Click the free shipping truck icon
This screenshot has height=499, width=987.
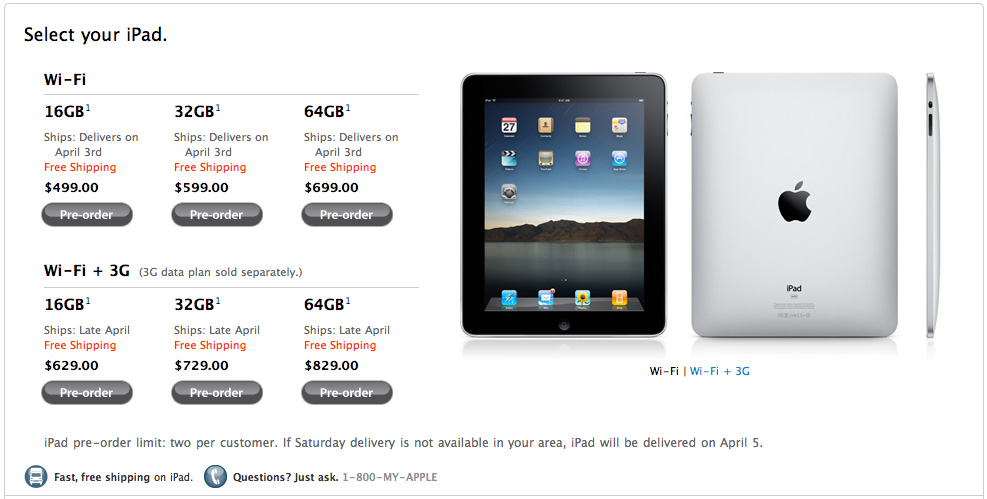[x=36, y=476]
